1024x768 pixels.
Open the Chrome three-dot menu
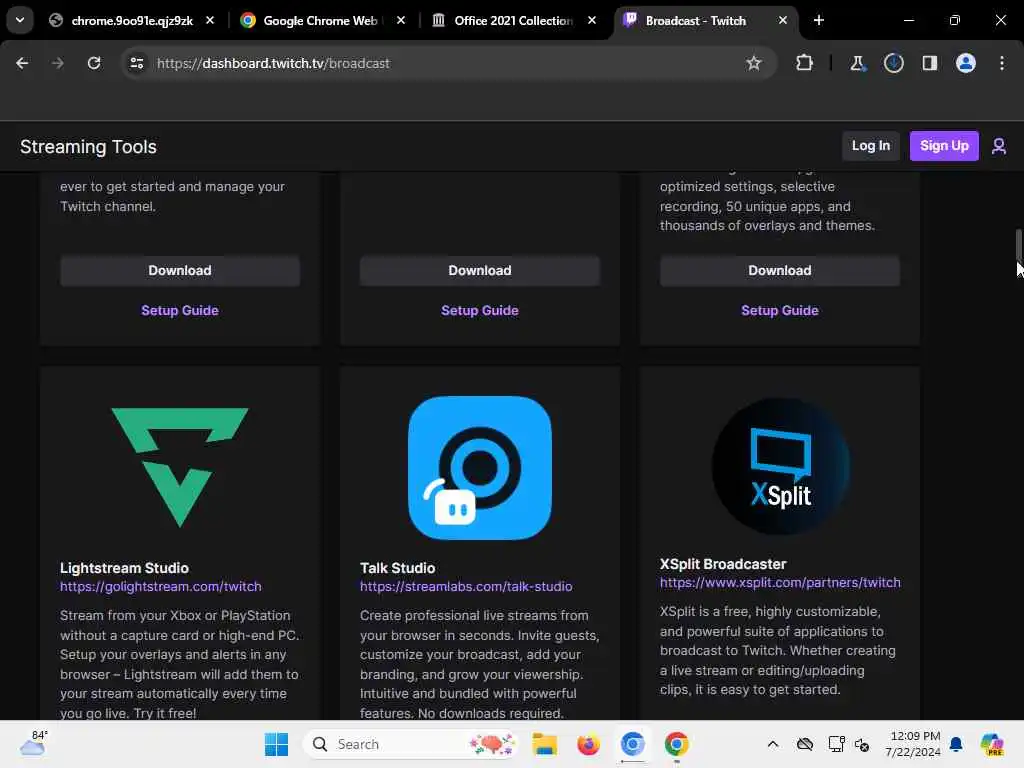click(x=1002, y=63)
